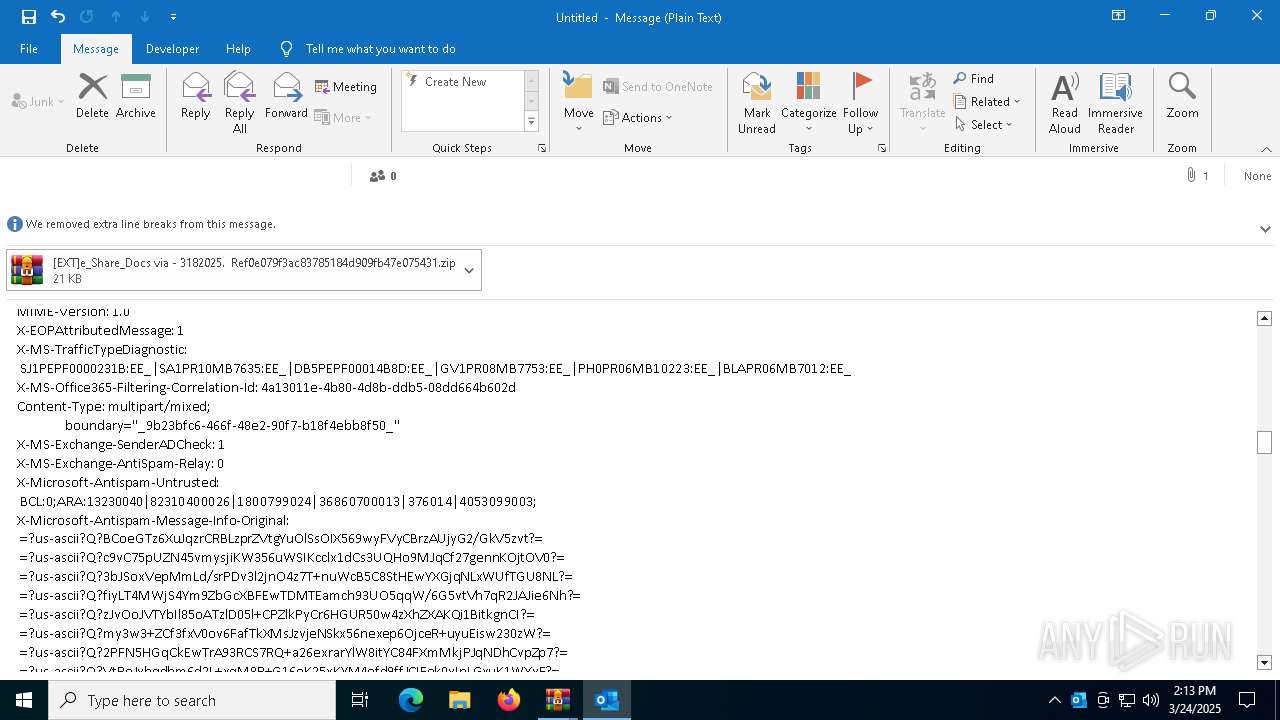1280x720 pixels.
Task: Open the notification center
Action: [x=1247, y=700]
